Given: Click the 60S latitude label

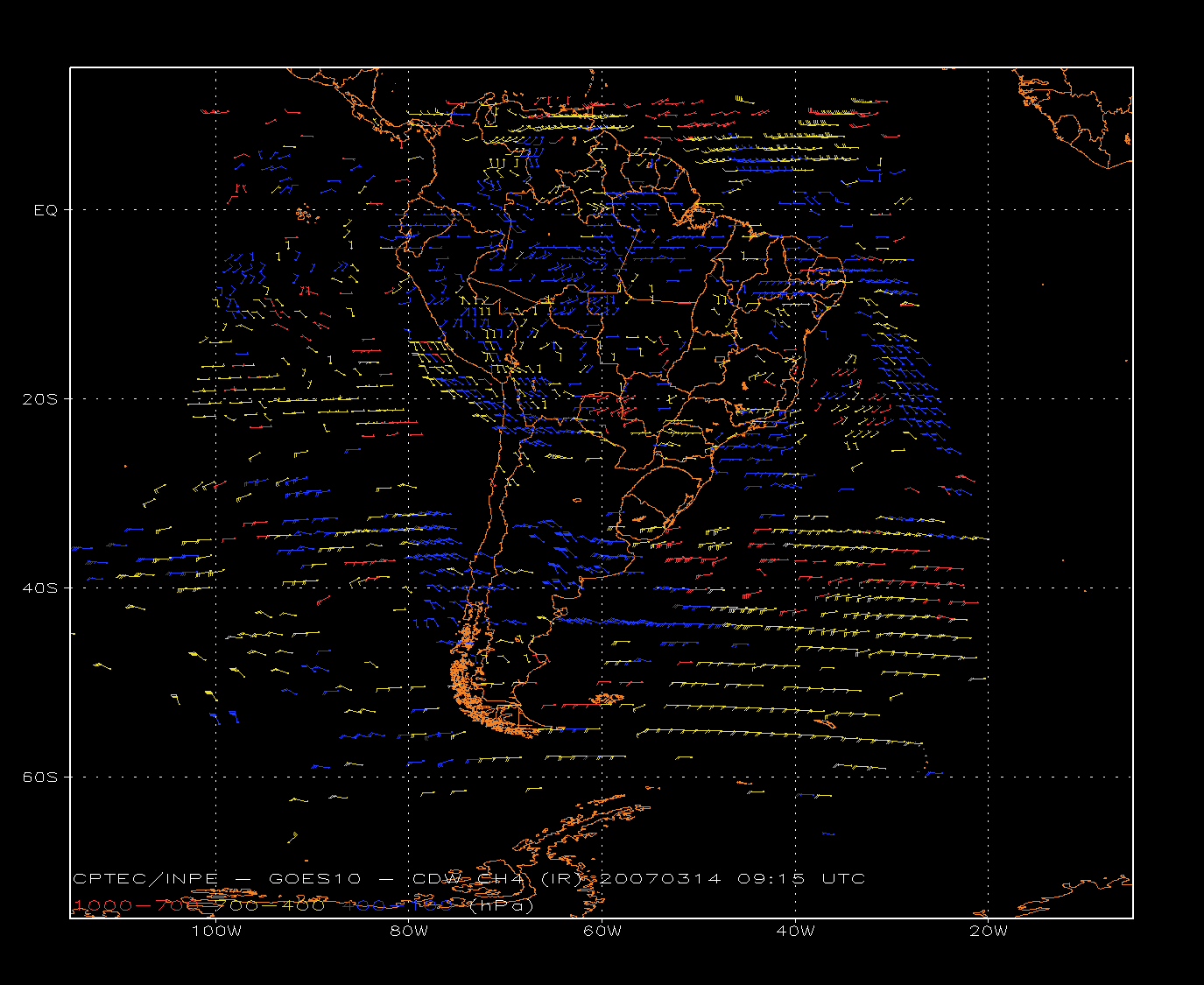Looking at the screenshot, I should point(39,777).
